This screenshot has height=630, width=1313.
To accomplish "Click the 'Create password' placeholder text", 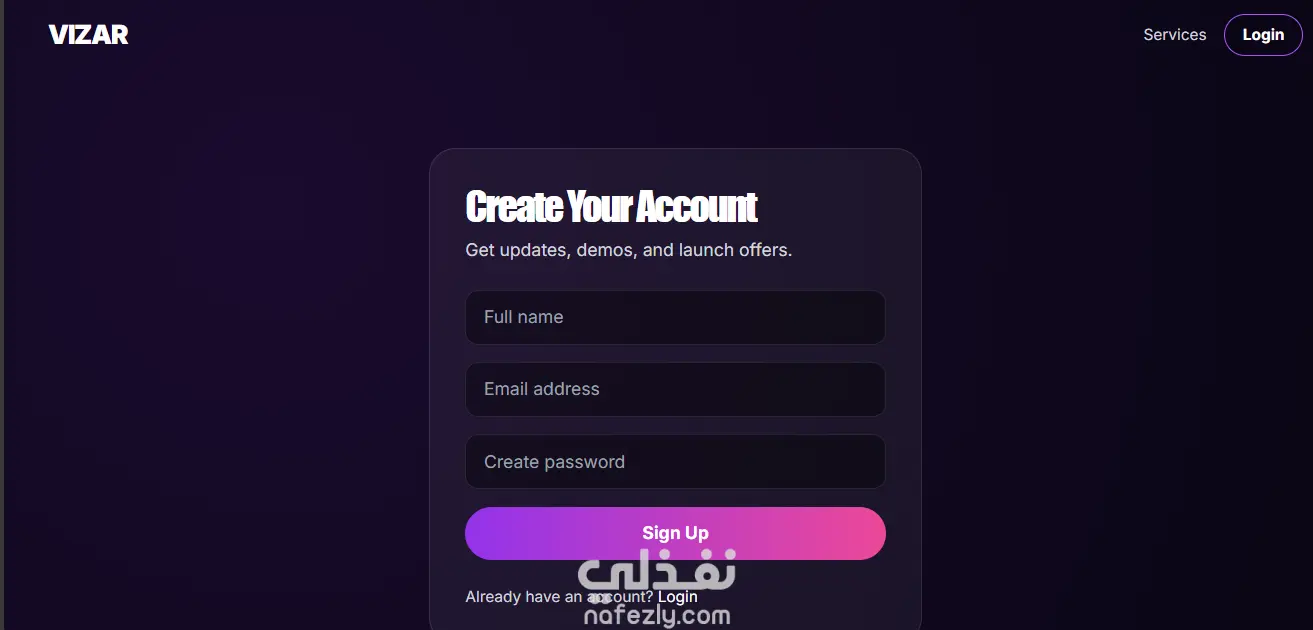I will [554, 462].
